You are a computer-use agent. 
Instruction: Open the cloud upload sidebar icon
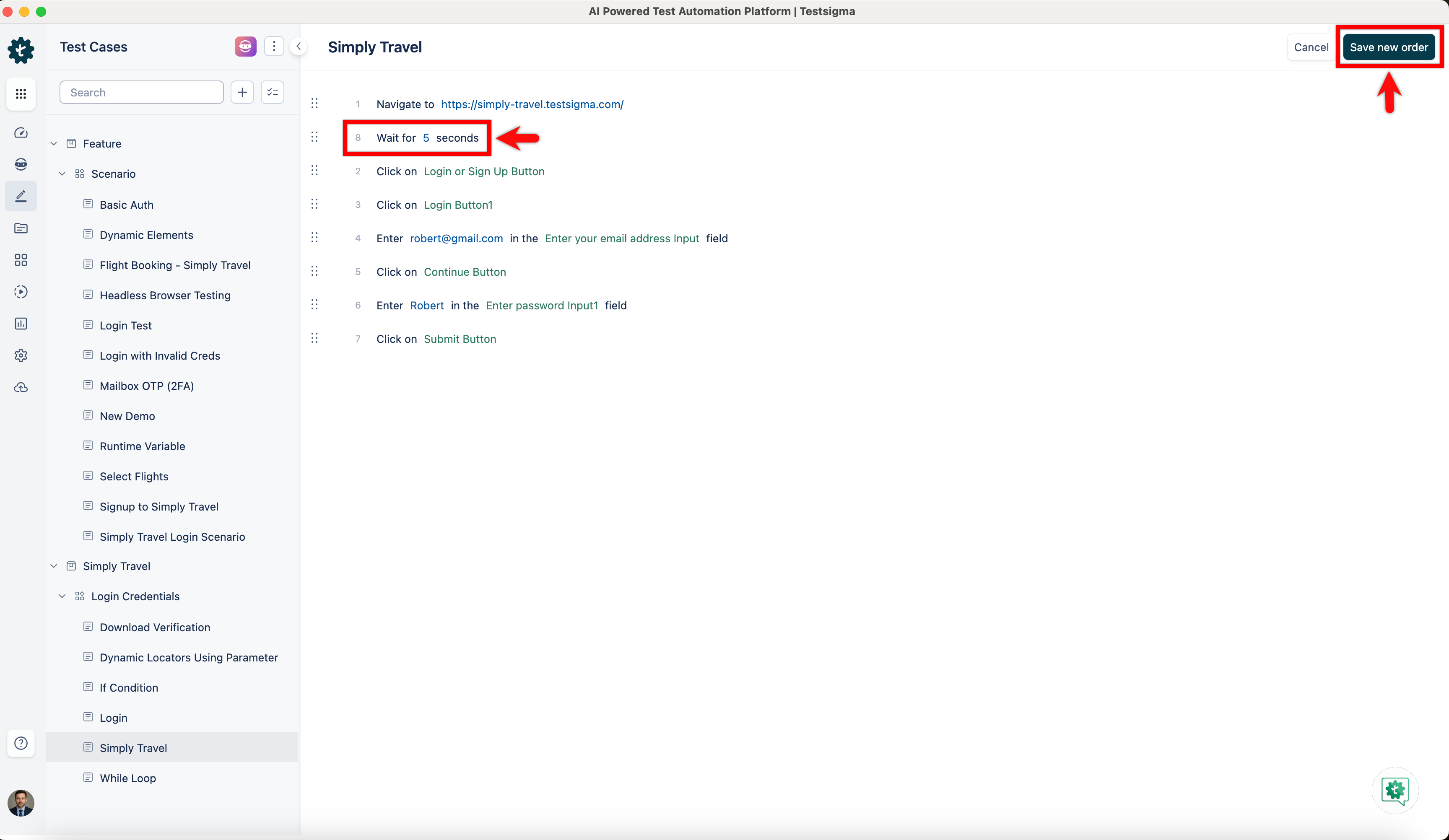pos(21,388)
